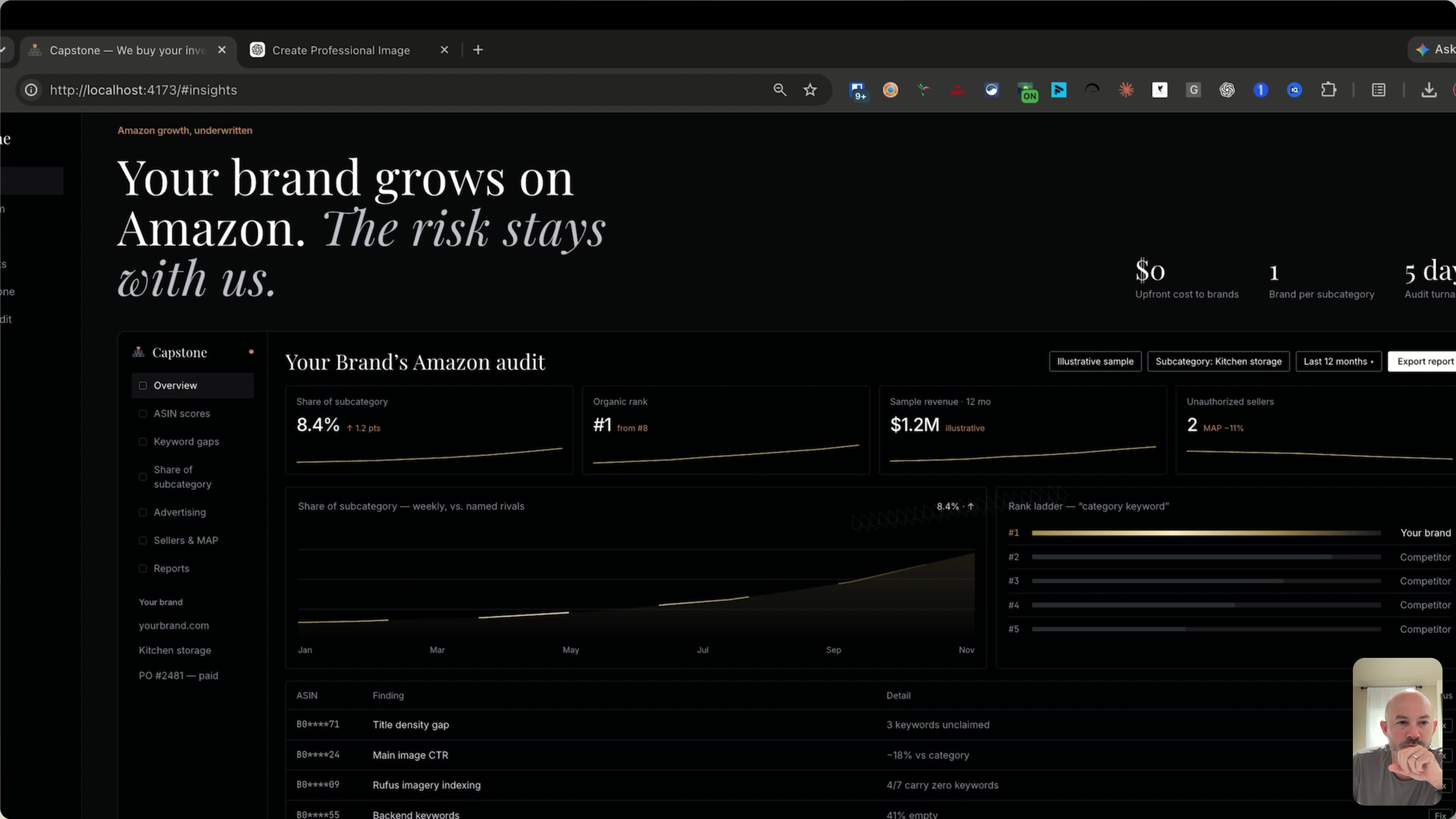The height and width of the screenshot is (819, 1456).
Task: Click the ChatGPT extension icon in toolbar
Action: pyautogui.click(x=1227, y=90)
